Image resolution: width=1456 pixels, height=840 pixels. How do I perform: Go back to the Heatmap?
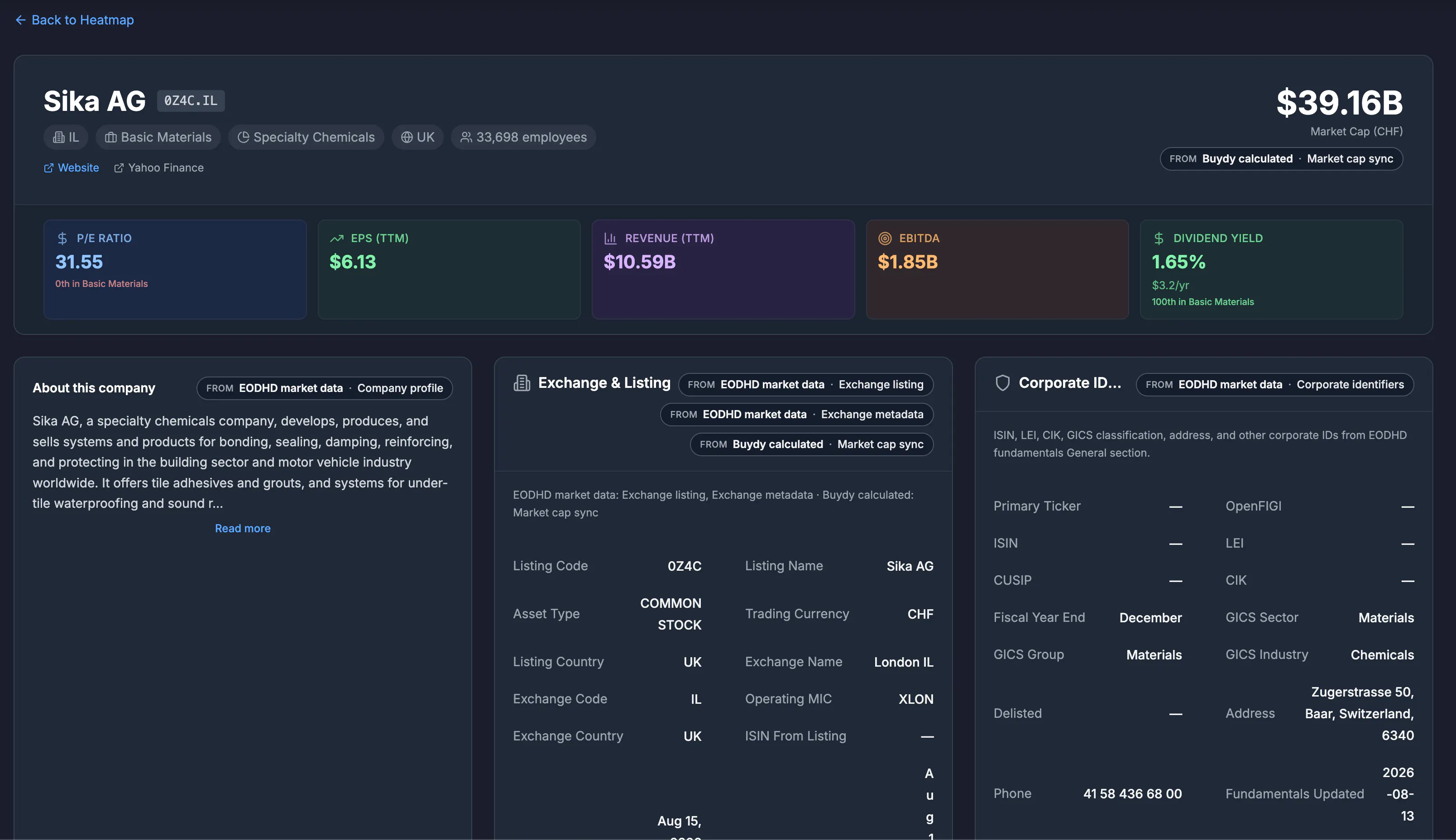pos(74,20)
